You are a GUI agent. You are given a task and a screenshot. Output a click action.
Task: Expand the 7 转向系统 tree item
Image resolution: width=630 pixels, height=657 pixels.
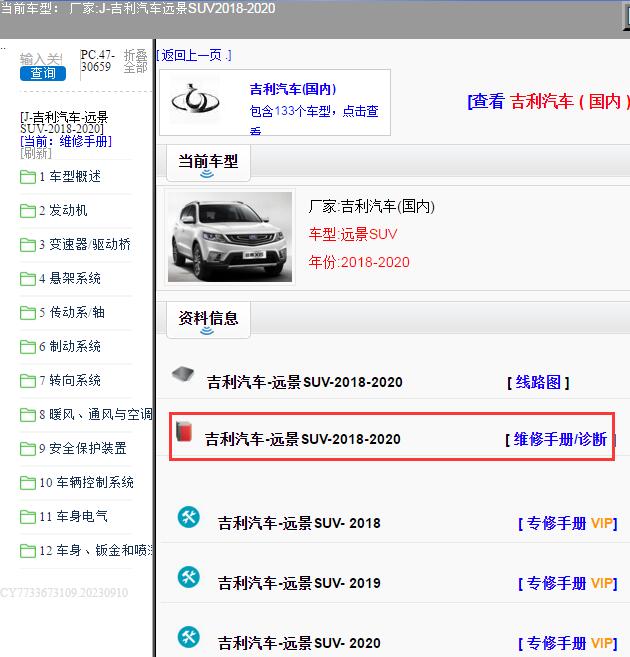[70, 380]
